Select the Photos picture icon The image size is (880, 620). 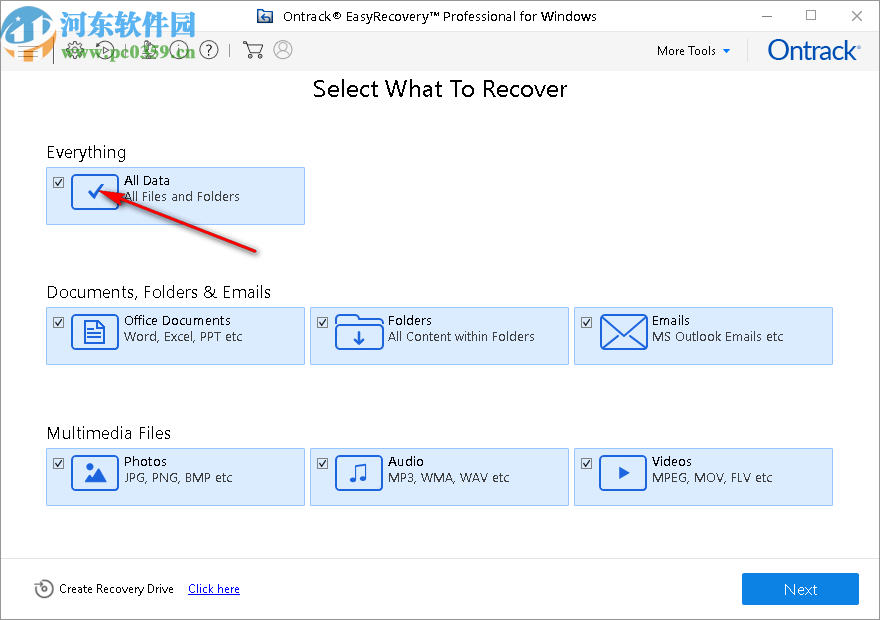pyautogui.click(x=95, y=472)
